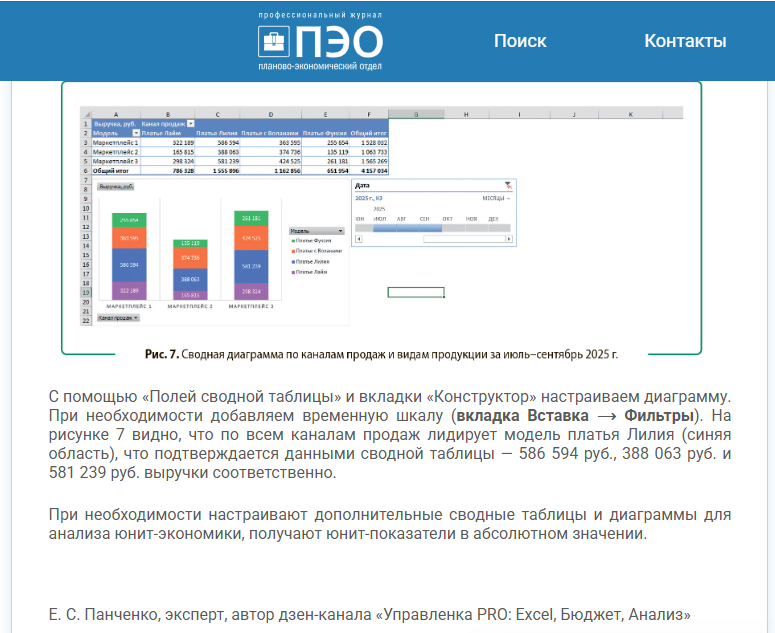Open Канал продаж filter dropdown in pivot table

(191, 124)
